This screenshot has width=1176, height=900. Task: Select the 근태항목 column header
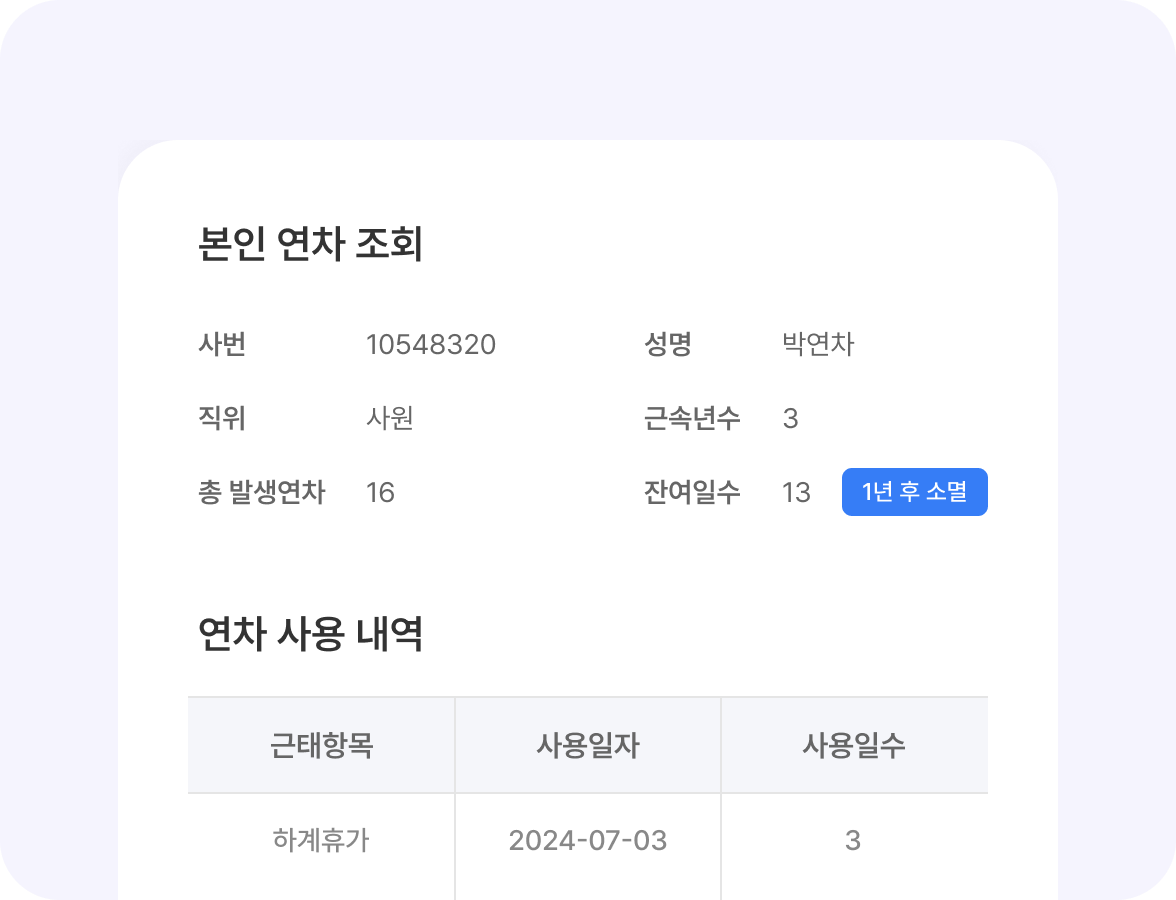click(321, 745)
